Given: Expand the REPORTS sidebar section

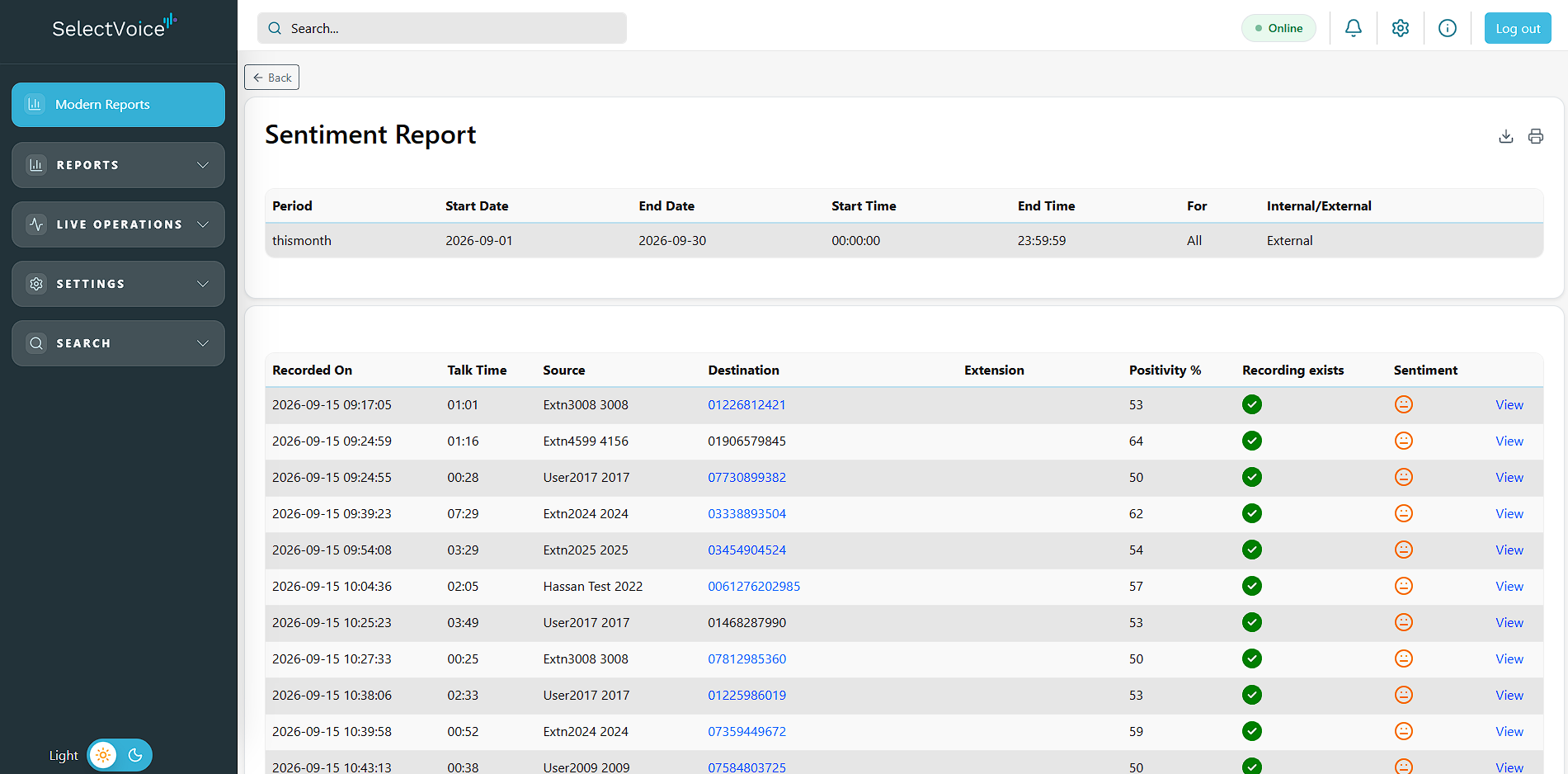Looking at the screenshot, I should tap(118, 165).
